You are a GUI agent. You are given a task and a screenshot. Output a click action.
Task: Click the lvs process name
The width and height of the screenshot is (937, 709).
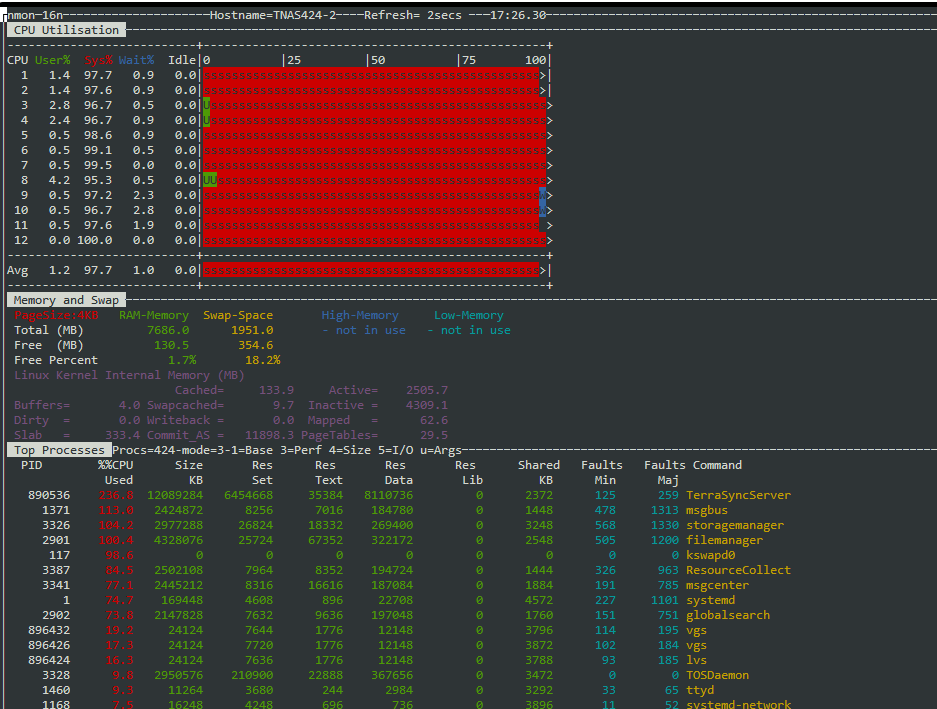click(x=696, y=660)
